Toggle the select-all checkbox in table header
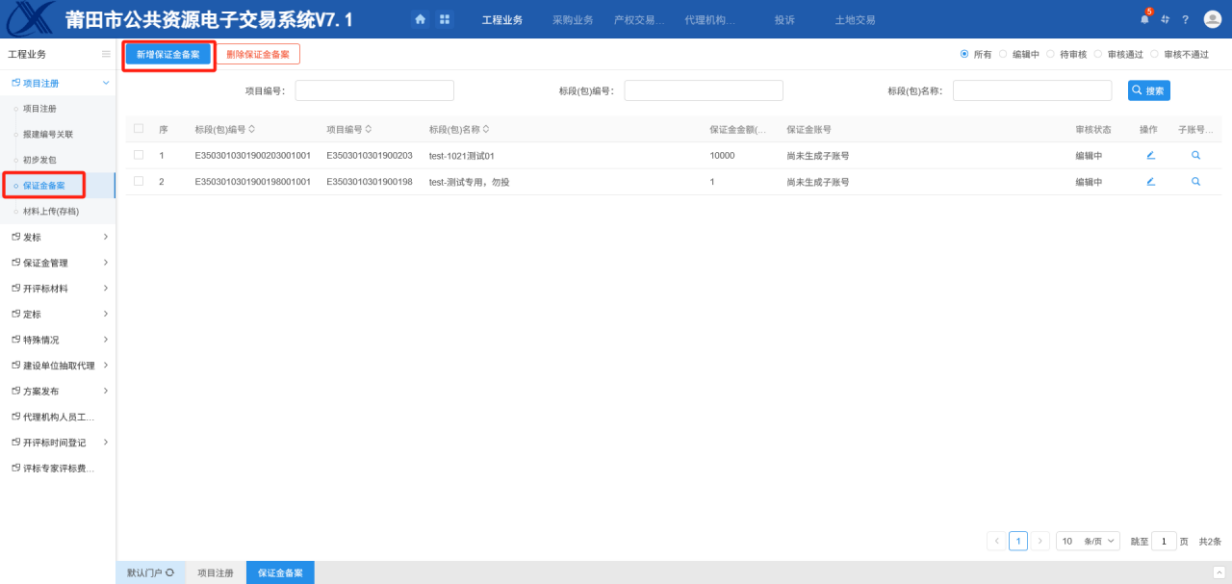Screen dimensions: 1232x584 (x=139, y=128)
